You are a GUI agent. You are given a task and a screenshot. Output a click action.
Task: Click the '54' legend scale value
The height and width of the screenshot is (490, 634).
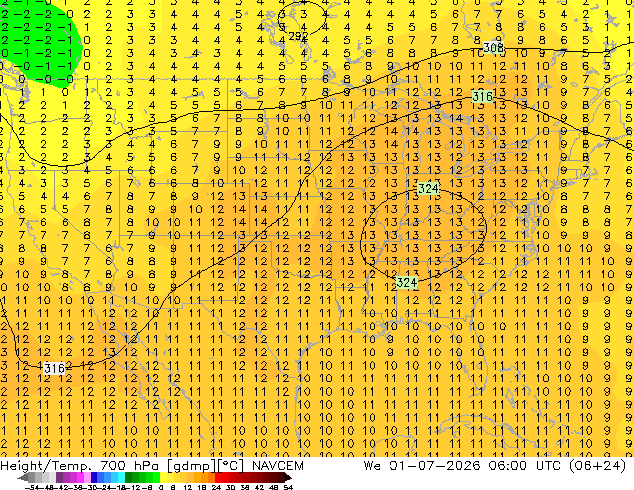[288, 487]
